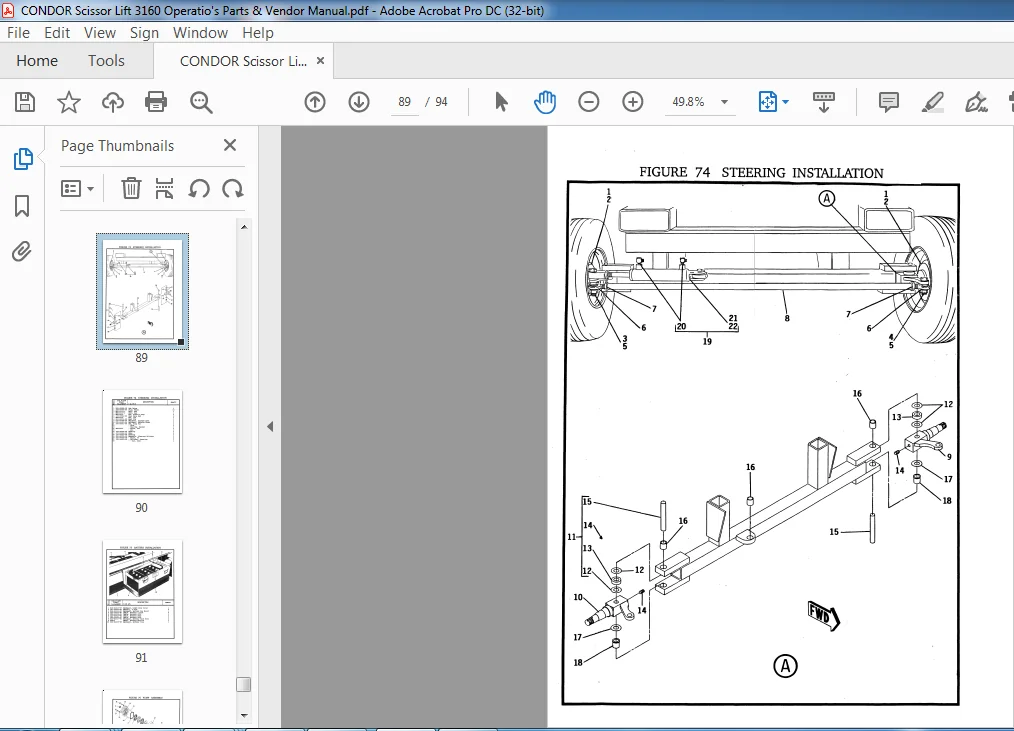Print the file with the printer icon
The height and width of the screenshot is (731, 1014).
(156, 102)
